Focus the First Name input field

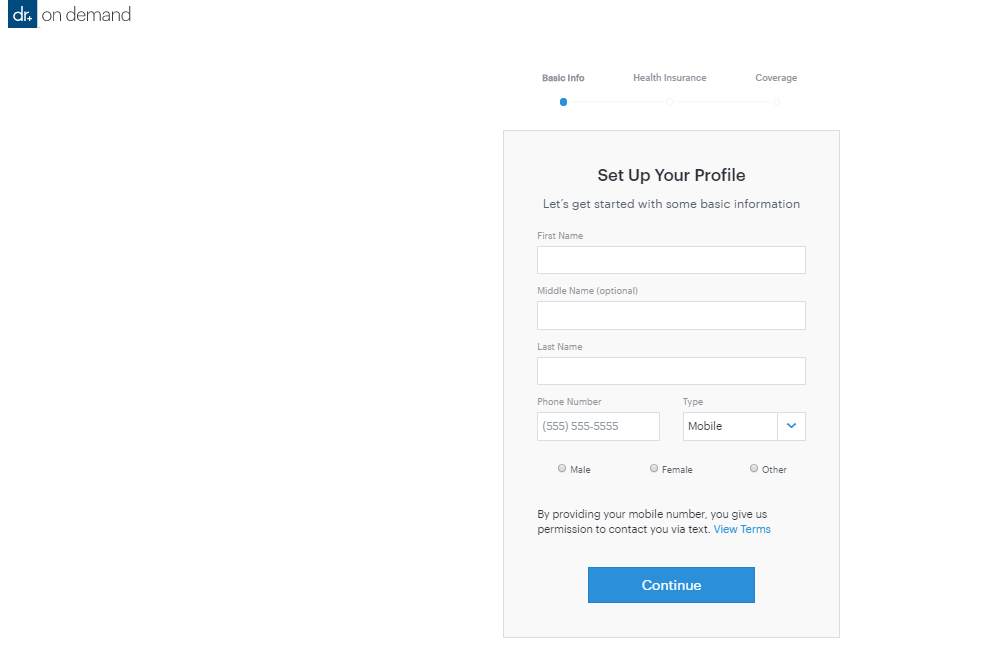pos(671,260)
